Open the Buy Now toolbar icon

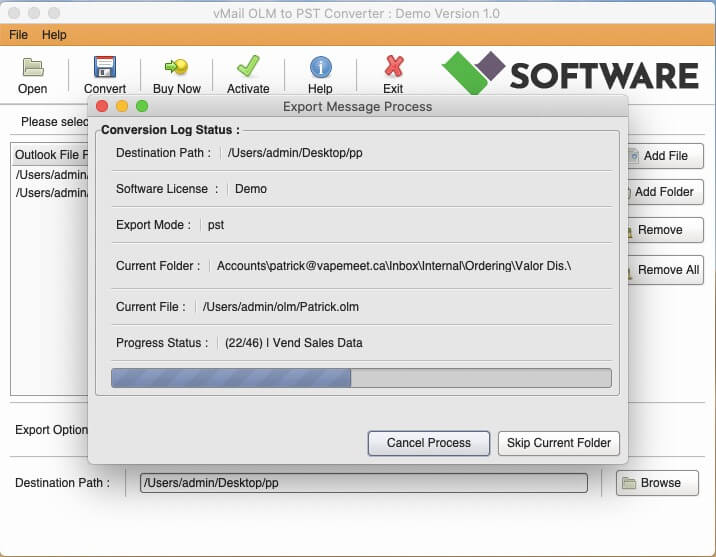[x=177, y=68]
